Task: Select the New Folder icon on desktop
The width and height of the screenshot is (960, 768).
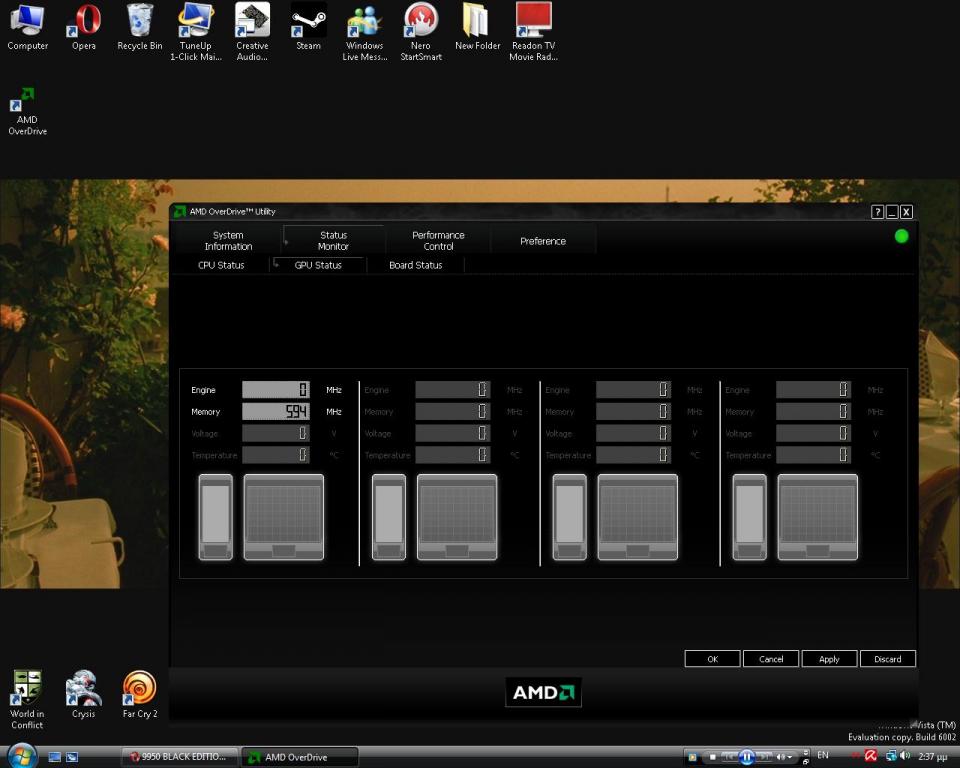Action: click(478, 27)
